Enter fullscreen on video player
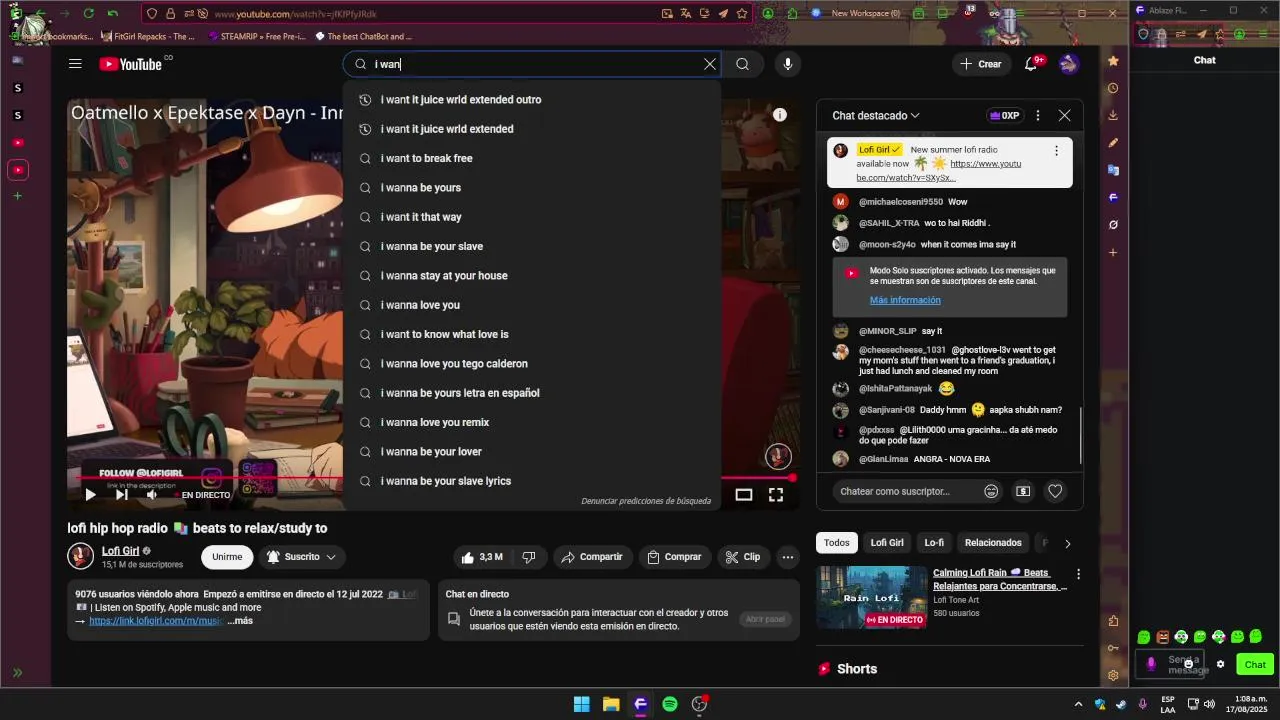This screenshot has height=720, width=1280. point(776,494)
